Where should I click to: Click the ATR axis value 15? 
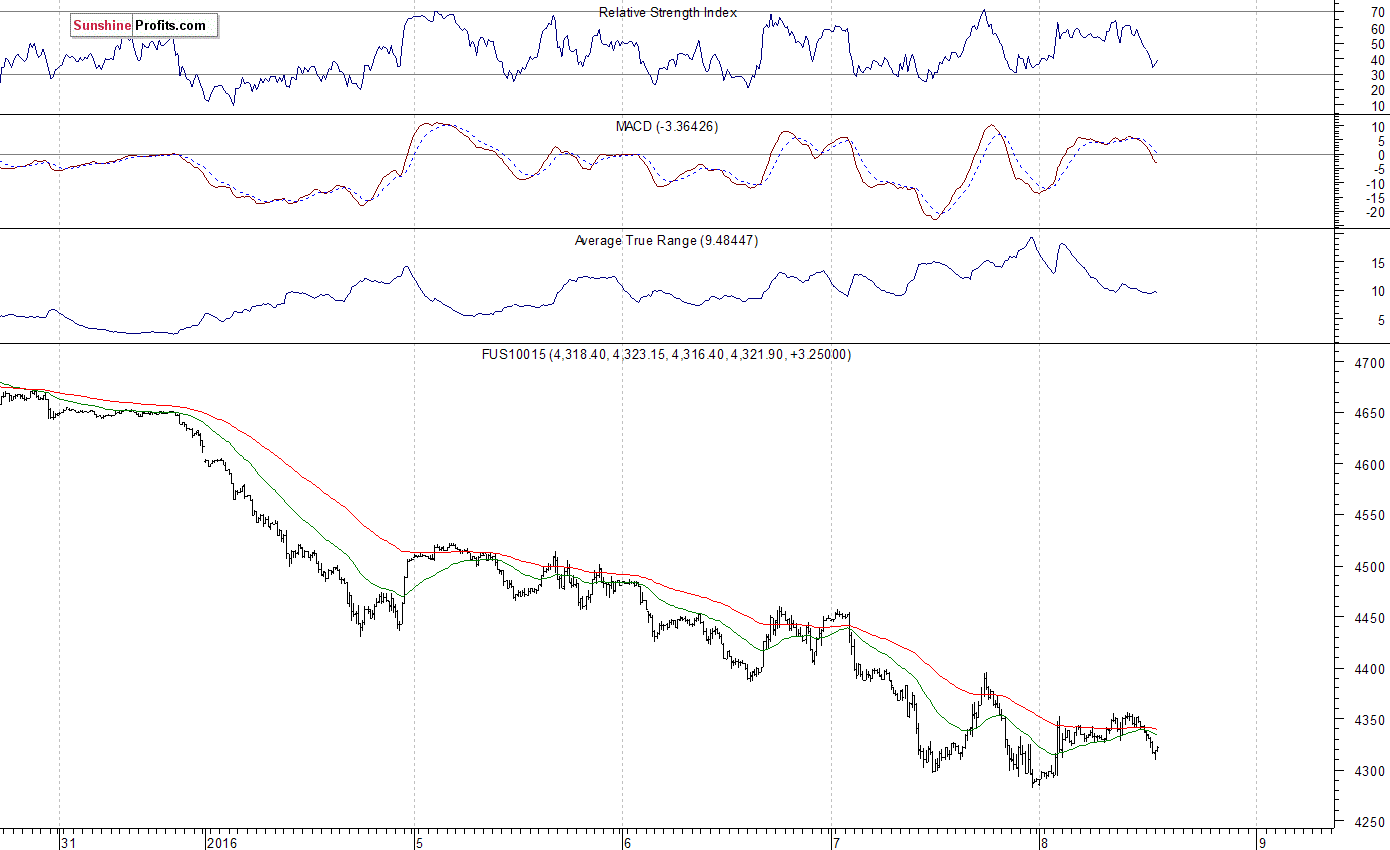(x=1378, y=263)
